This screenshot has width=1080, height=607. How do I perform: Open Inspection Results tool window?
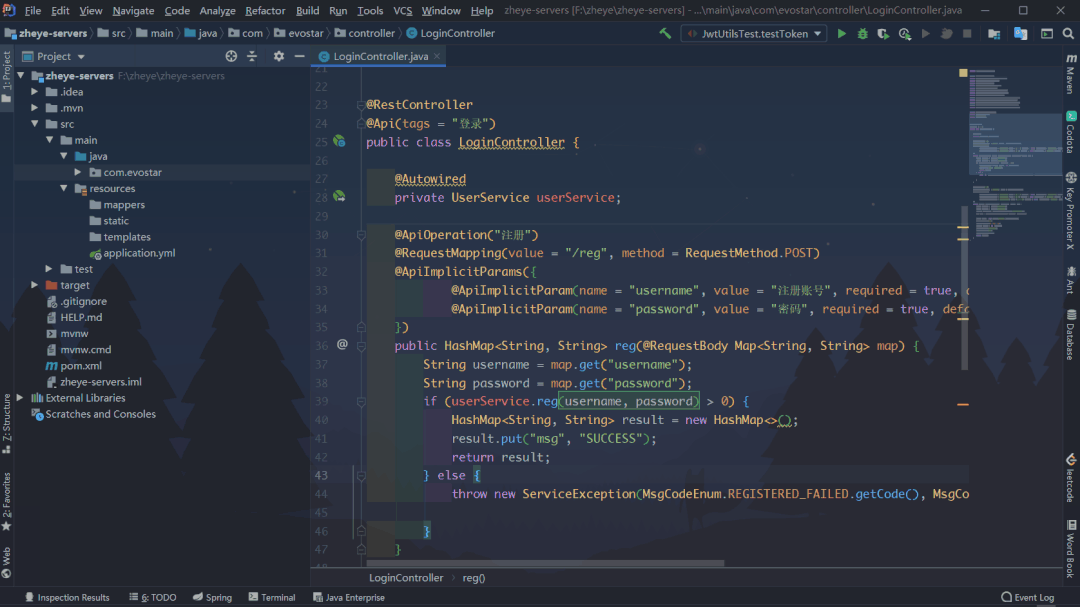[x=68, y=597]
